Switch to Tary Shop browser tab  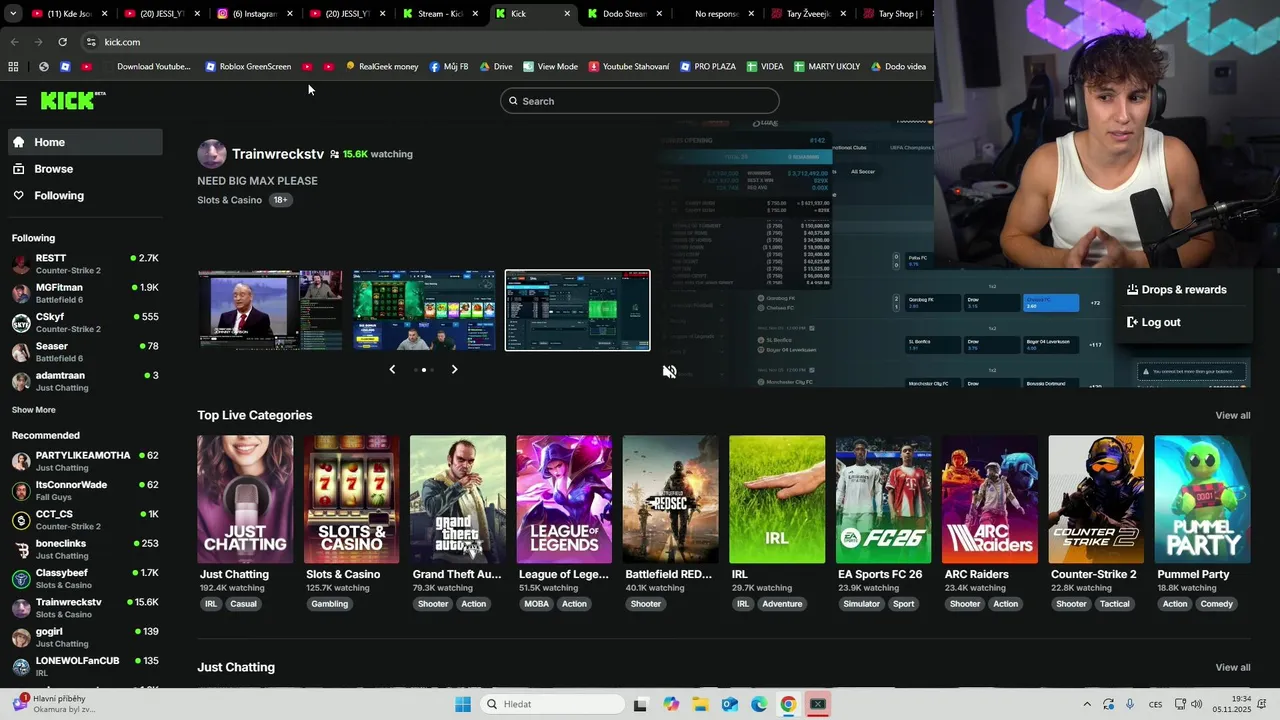click(895, 14)
